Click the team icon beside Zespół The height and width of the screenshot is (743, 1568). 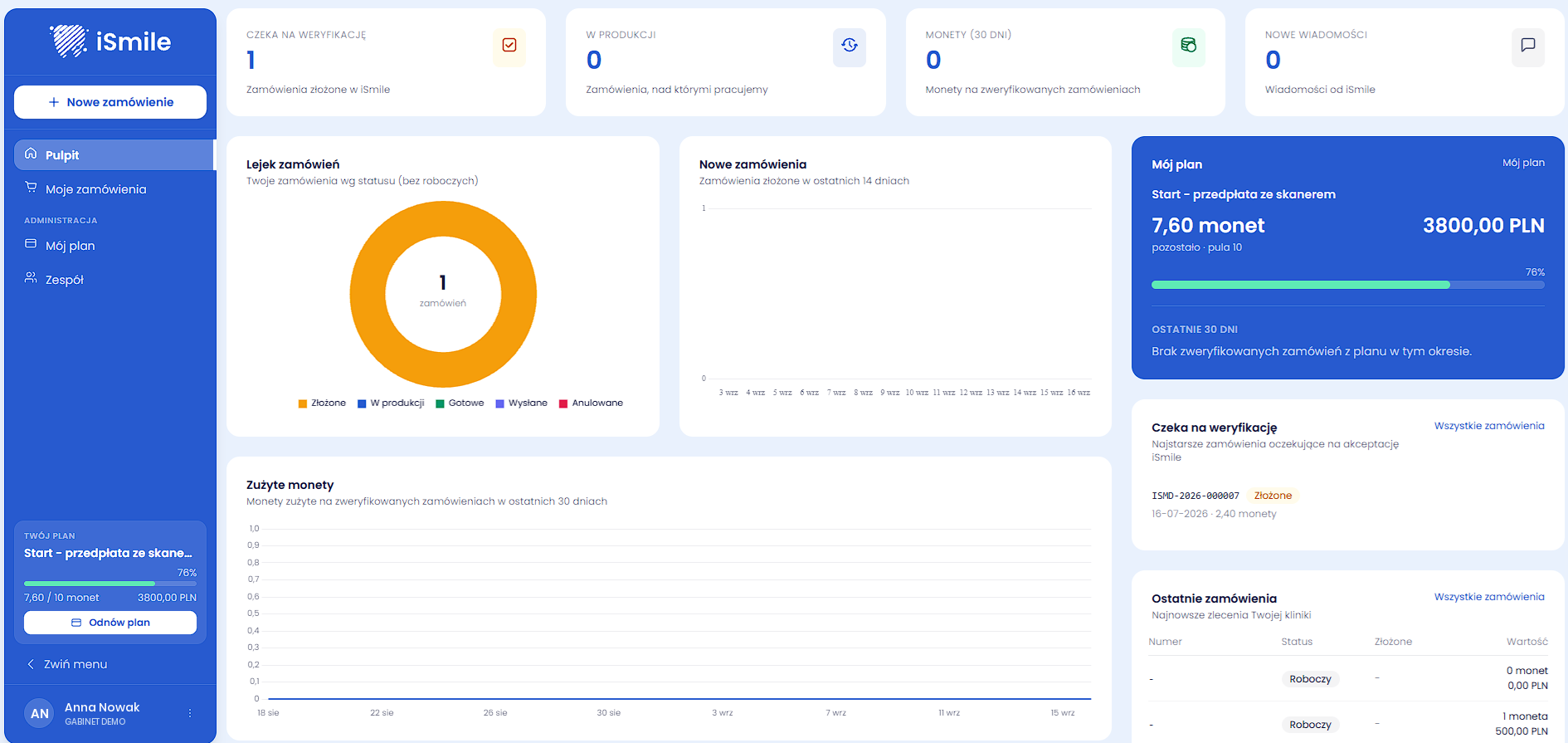coord(31,278)
